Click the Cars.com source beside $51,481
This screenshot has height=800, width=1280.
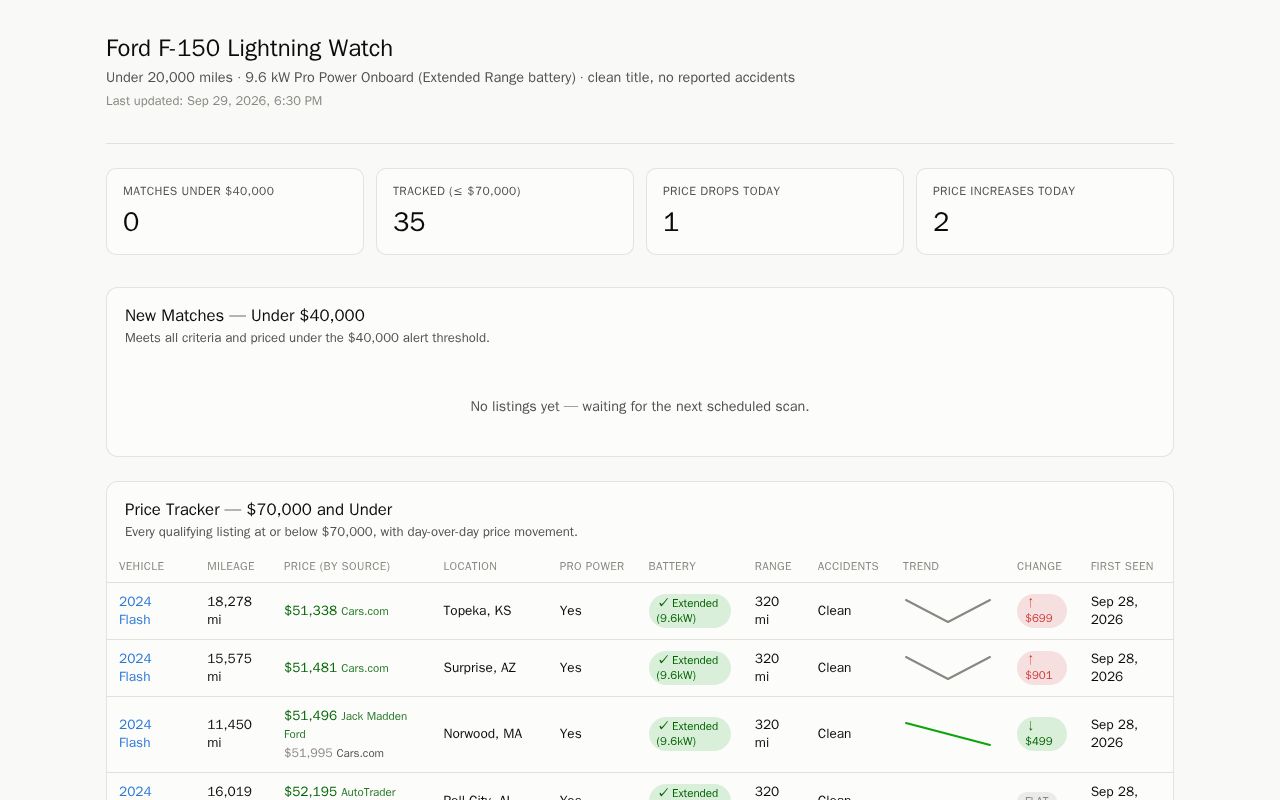365,668
